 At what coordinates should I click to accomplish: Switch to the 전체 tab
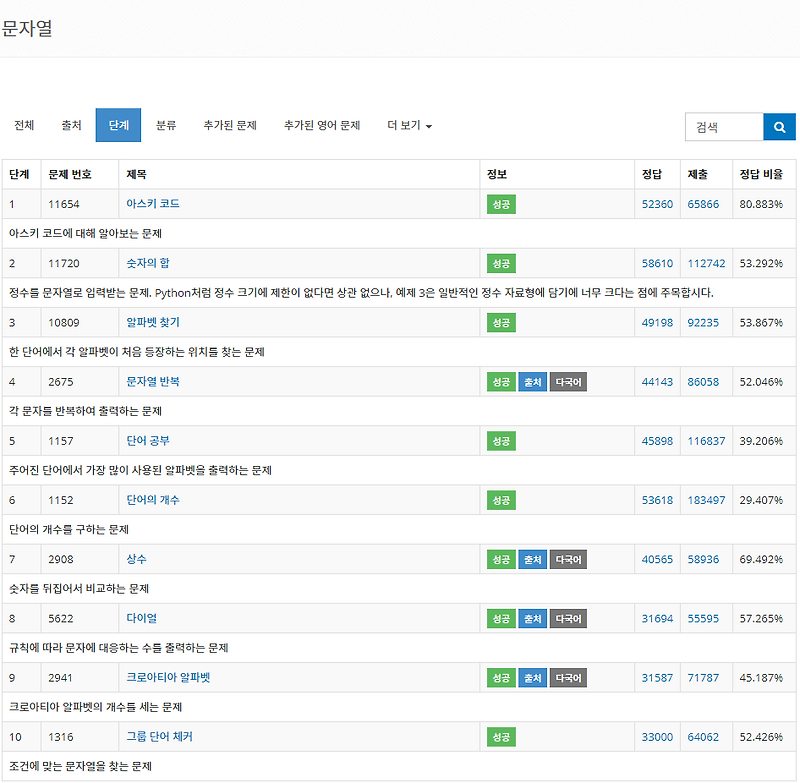coord(22,125)
